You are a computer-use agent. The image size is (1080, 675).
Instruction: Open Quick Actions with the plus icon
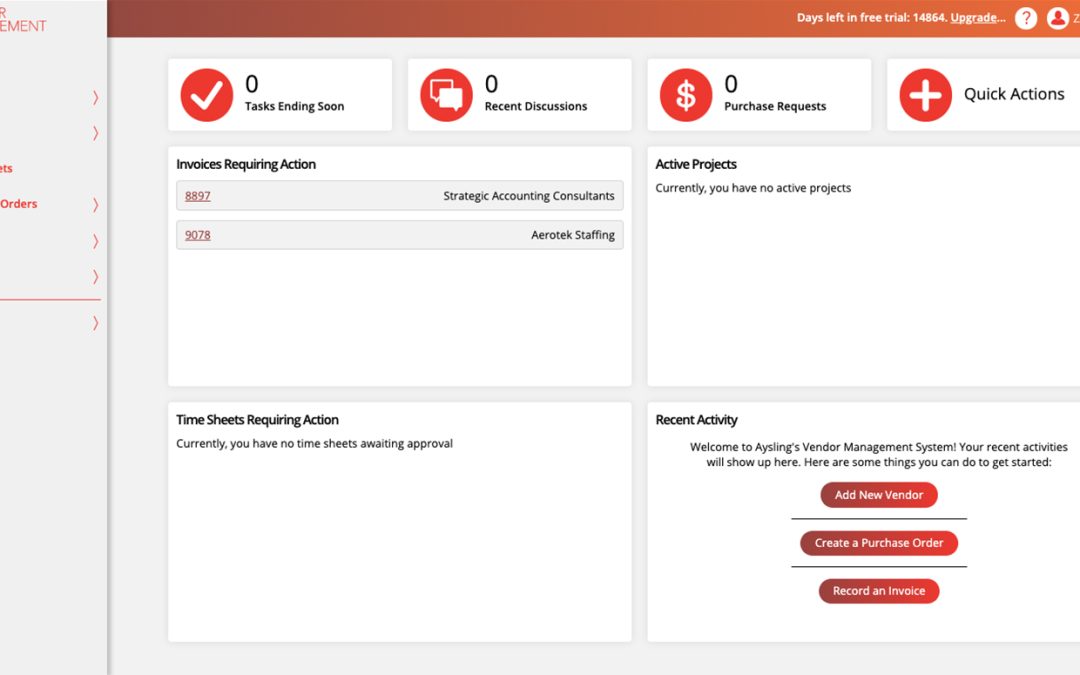point(926,95)
